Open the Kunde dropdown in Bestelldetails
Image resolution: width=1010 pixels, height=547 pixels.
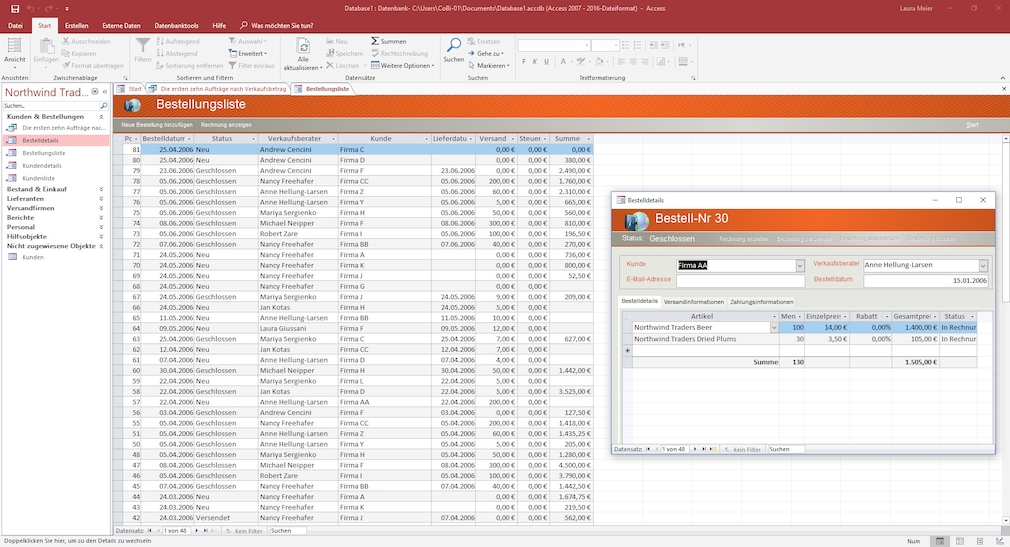(800, 265)
